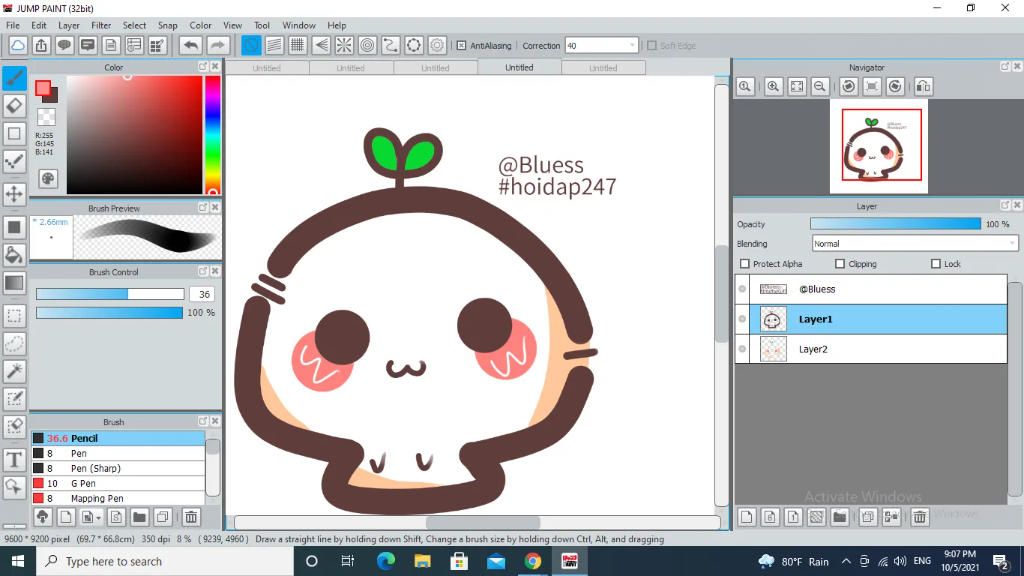Delete the selected brush with trash icon
1024x576 pixels.
point(191,517)
